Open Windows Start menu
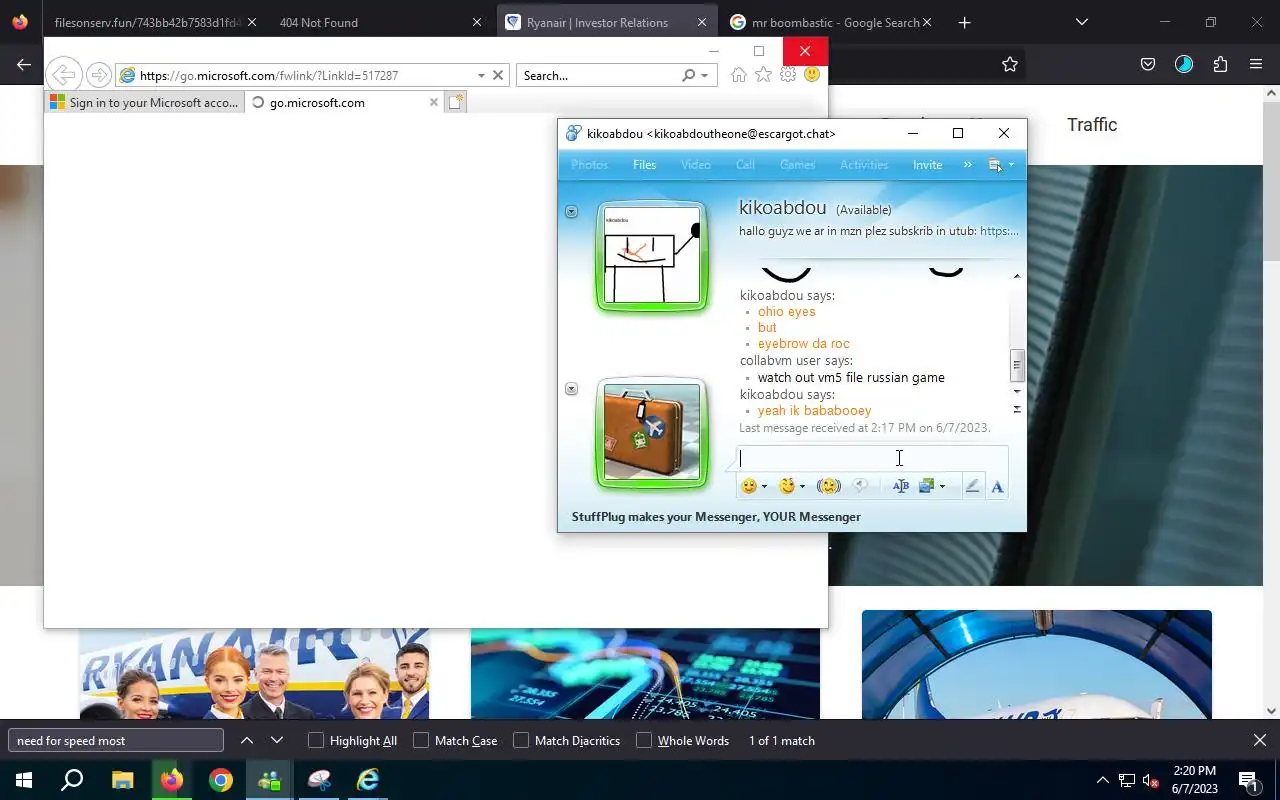 click(x=24, y=780)
